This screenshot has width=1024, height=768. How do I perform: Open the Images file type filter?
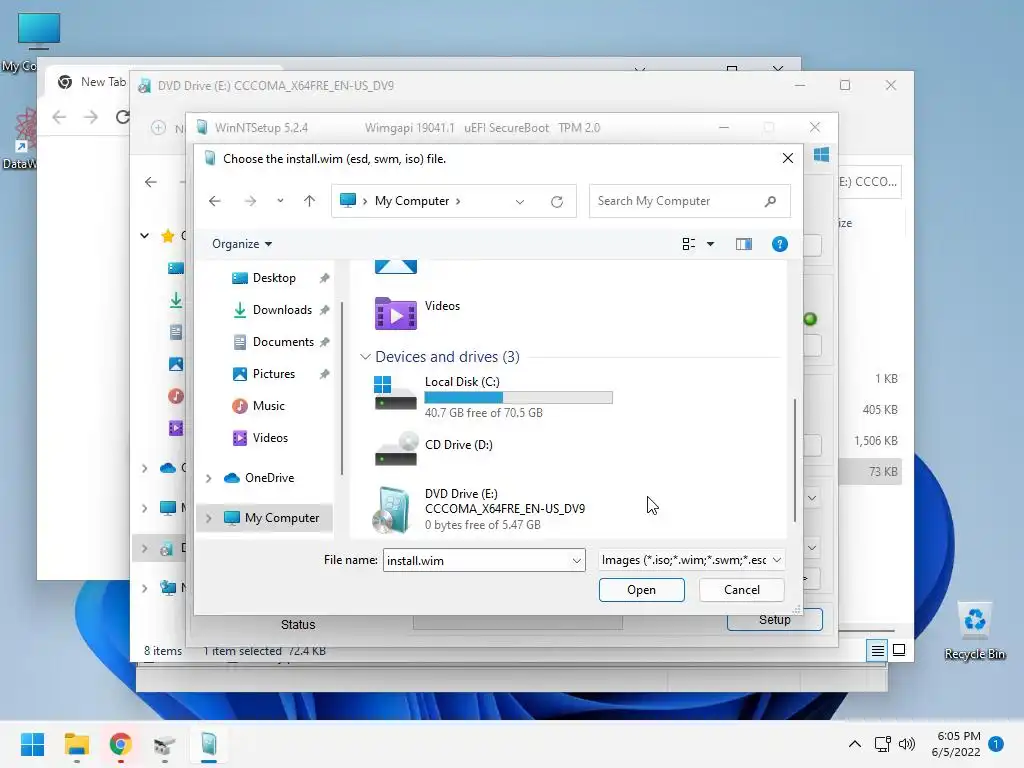[x=691, y=560]
